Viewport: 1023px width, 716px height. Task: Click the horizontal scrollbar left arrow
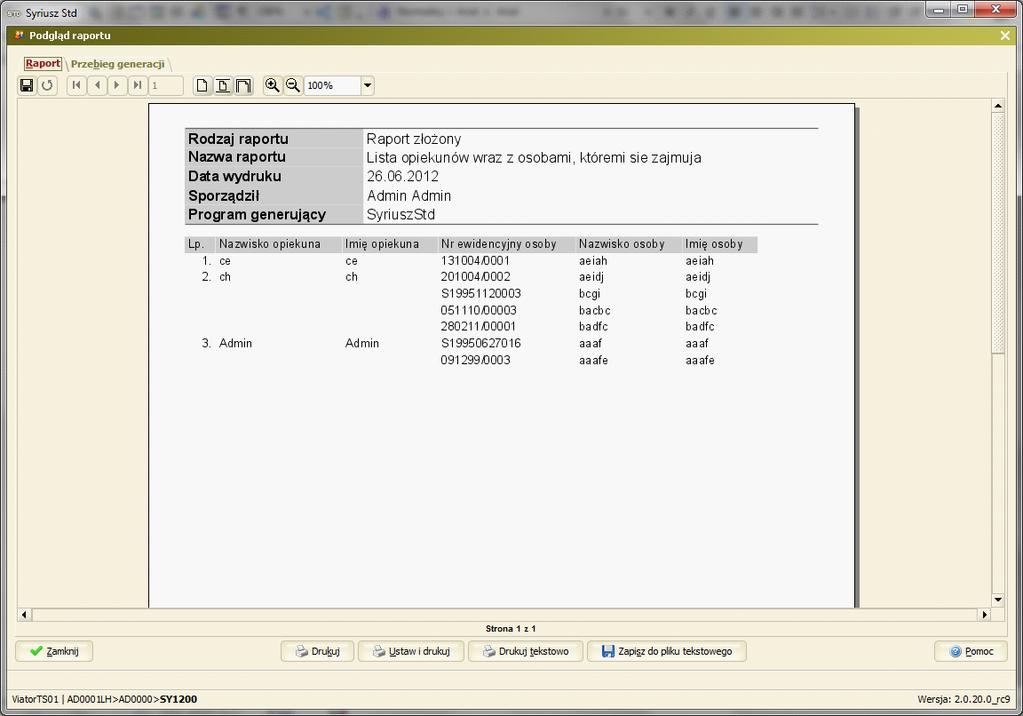(24, 614)
